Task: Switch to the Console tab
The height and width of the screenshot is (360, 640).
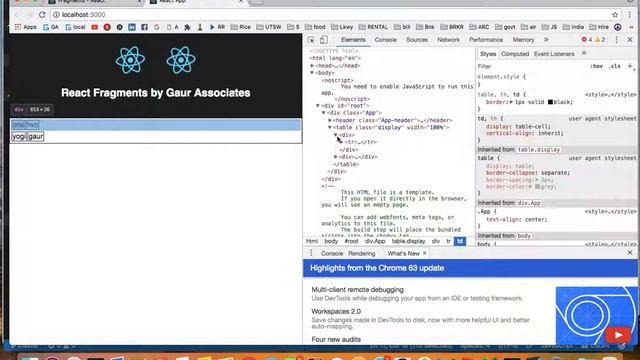Action: tap(386, 40)
